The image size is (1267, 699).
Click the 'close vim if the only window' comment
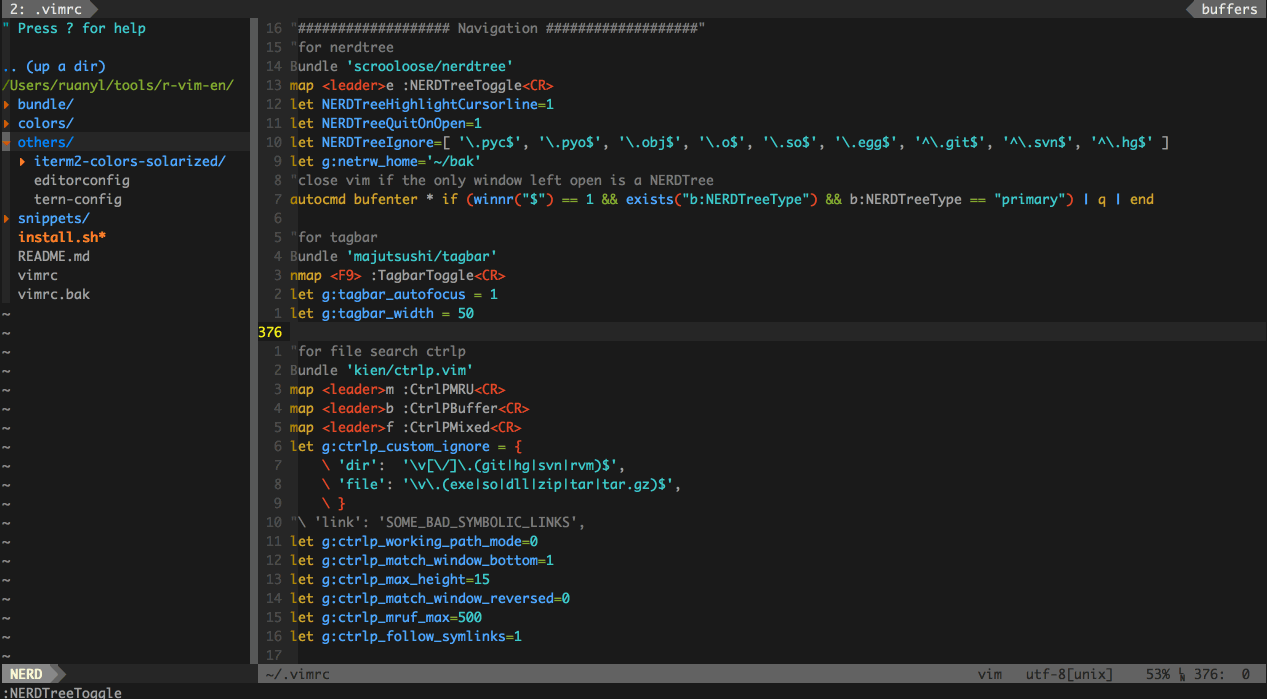tap(502, 180)
